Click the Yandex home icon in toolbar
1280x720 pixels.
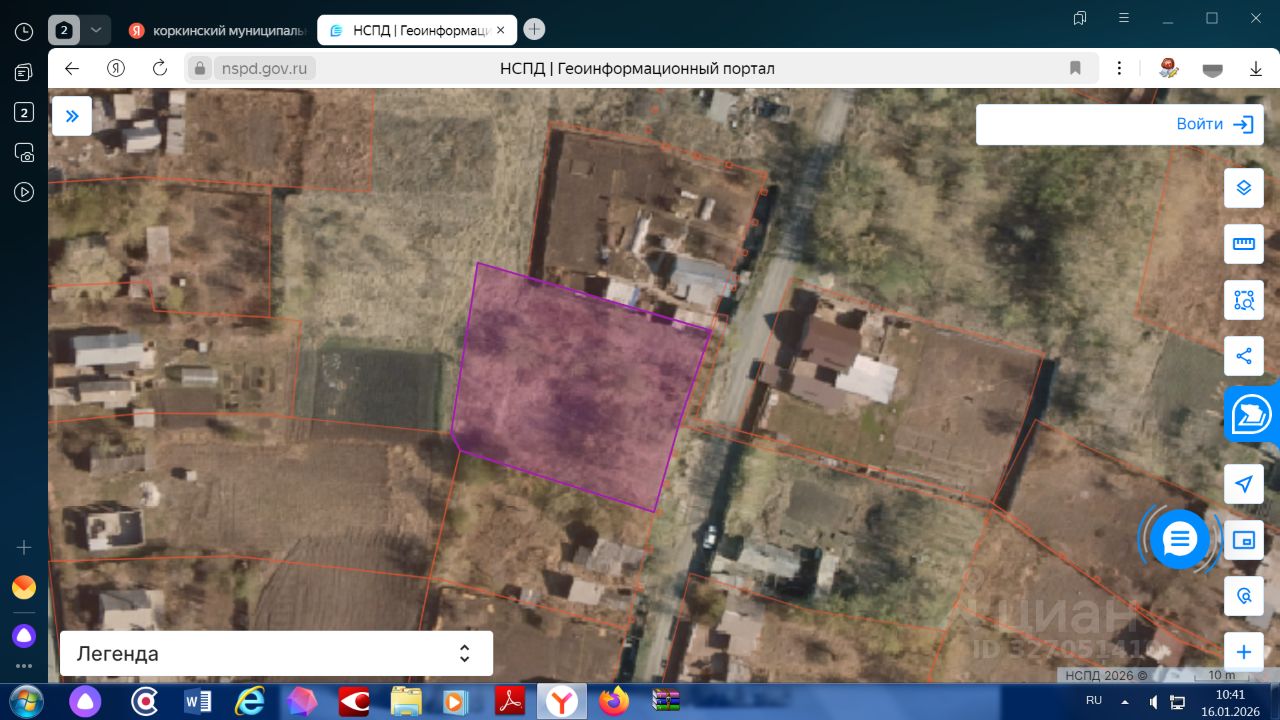[x=116, y=68]
